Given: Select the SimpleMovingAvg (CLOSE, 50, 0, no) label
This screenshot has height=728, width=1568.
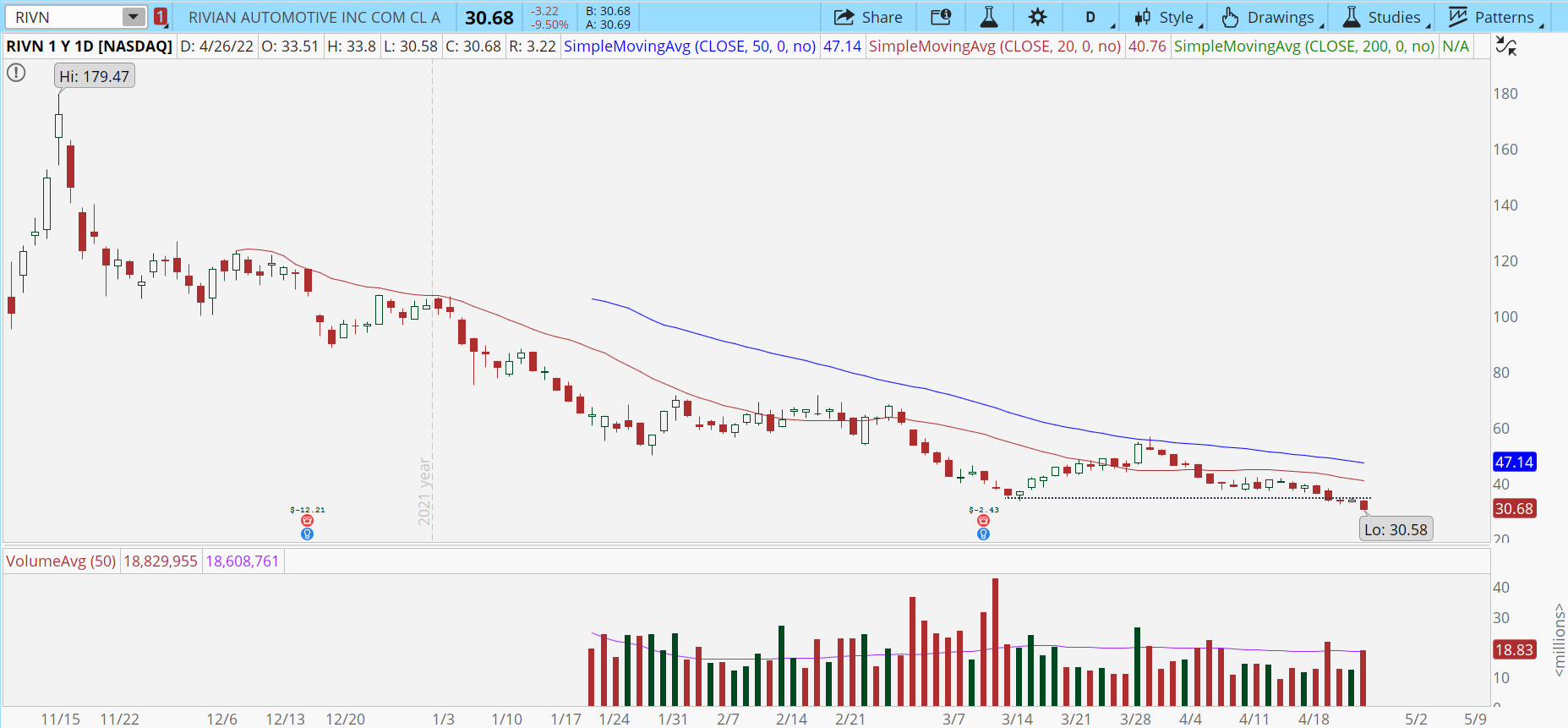Looking at the screenshot, I should 690,47.
